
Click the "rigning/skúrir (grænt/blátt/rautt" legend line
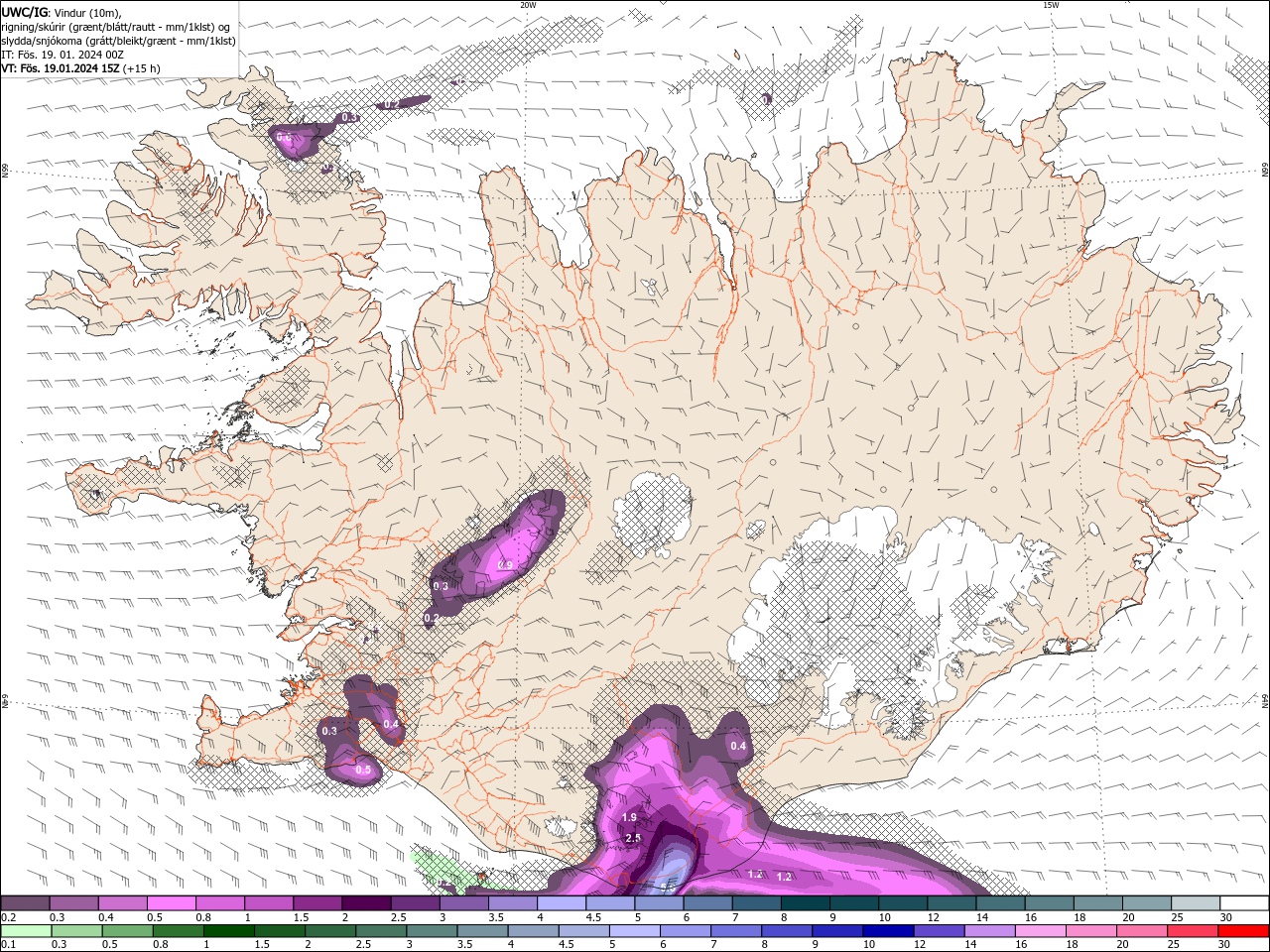[117, 26]
